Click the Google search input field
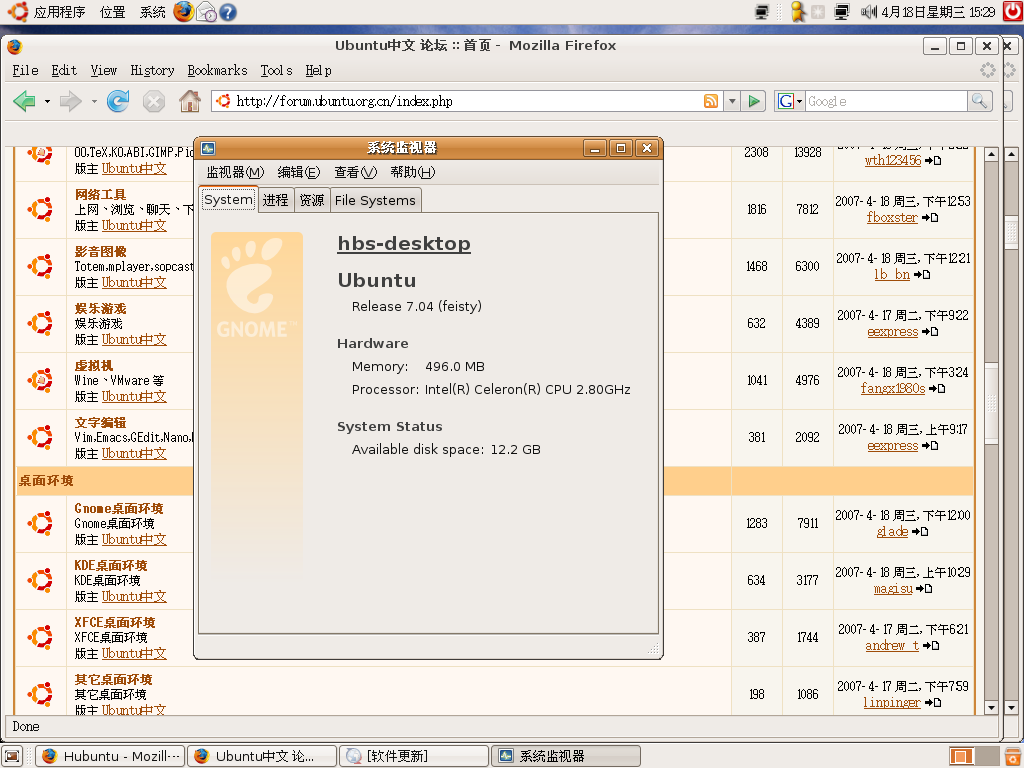The width and height of the screenshot is (1024, 768). coord(886,101)
